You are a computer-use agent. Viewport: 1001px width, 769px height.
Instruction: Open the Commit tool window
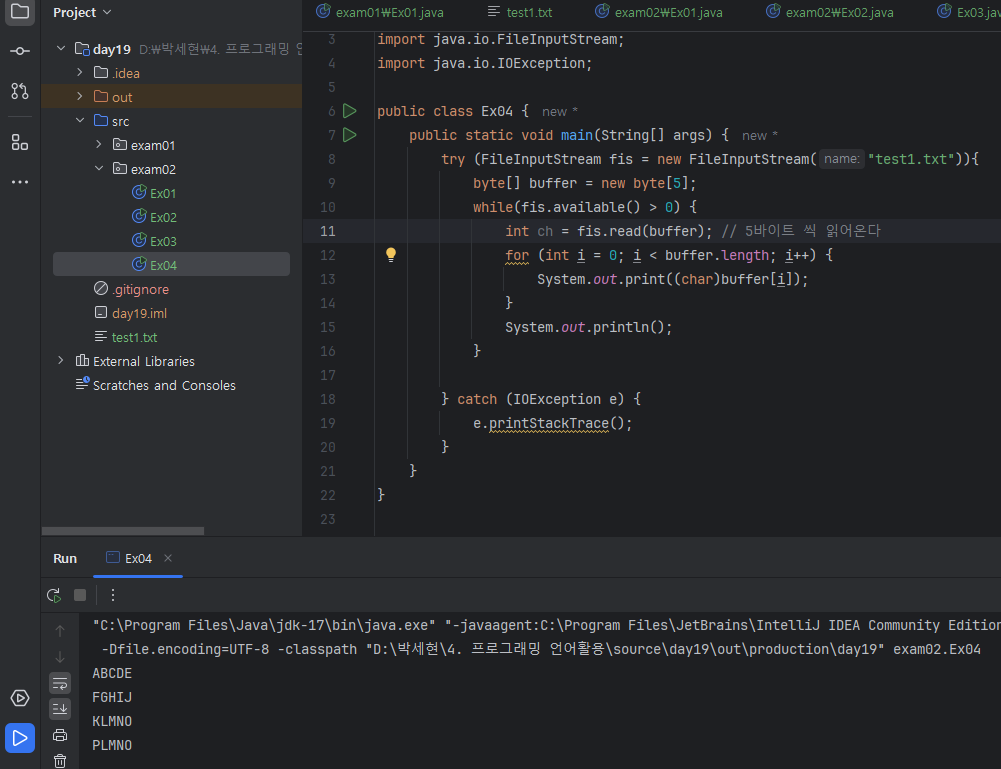point(20,51)
